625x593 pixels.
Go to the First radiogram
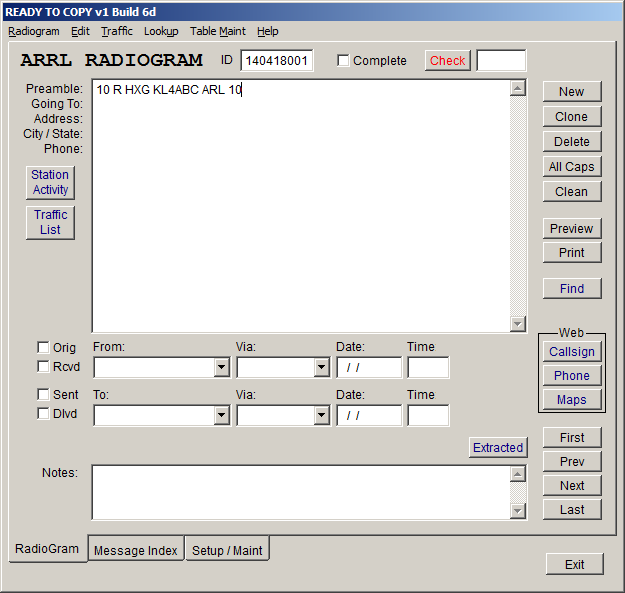coord(572,438)
